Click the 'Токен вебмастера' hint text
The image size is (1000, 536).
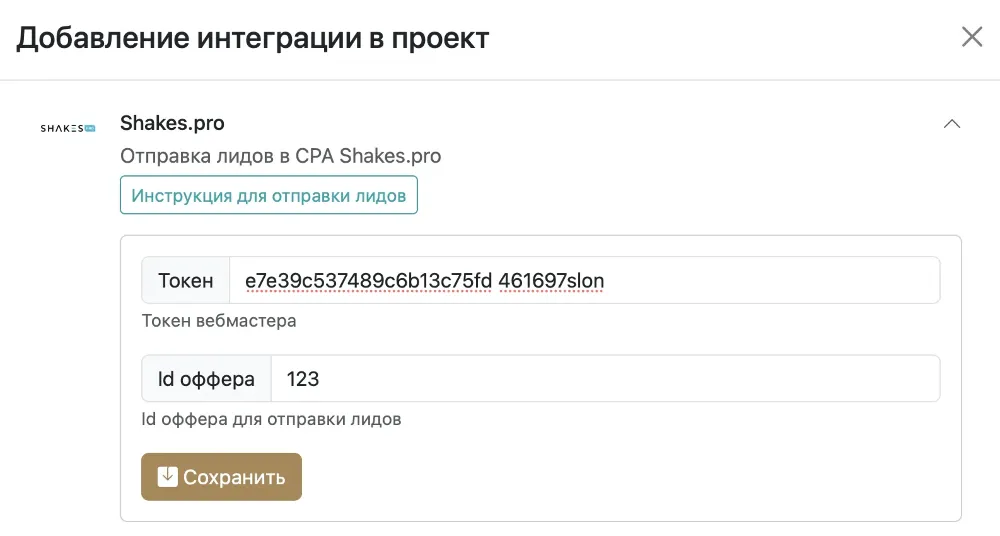coord(219,321)
